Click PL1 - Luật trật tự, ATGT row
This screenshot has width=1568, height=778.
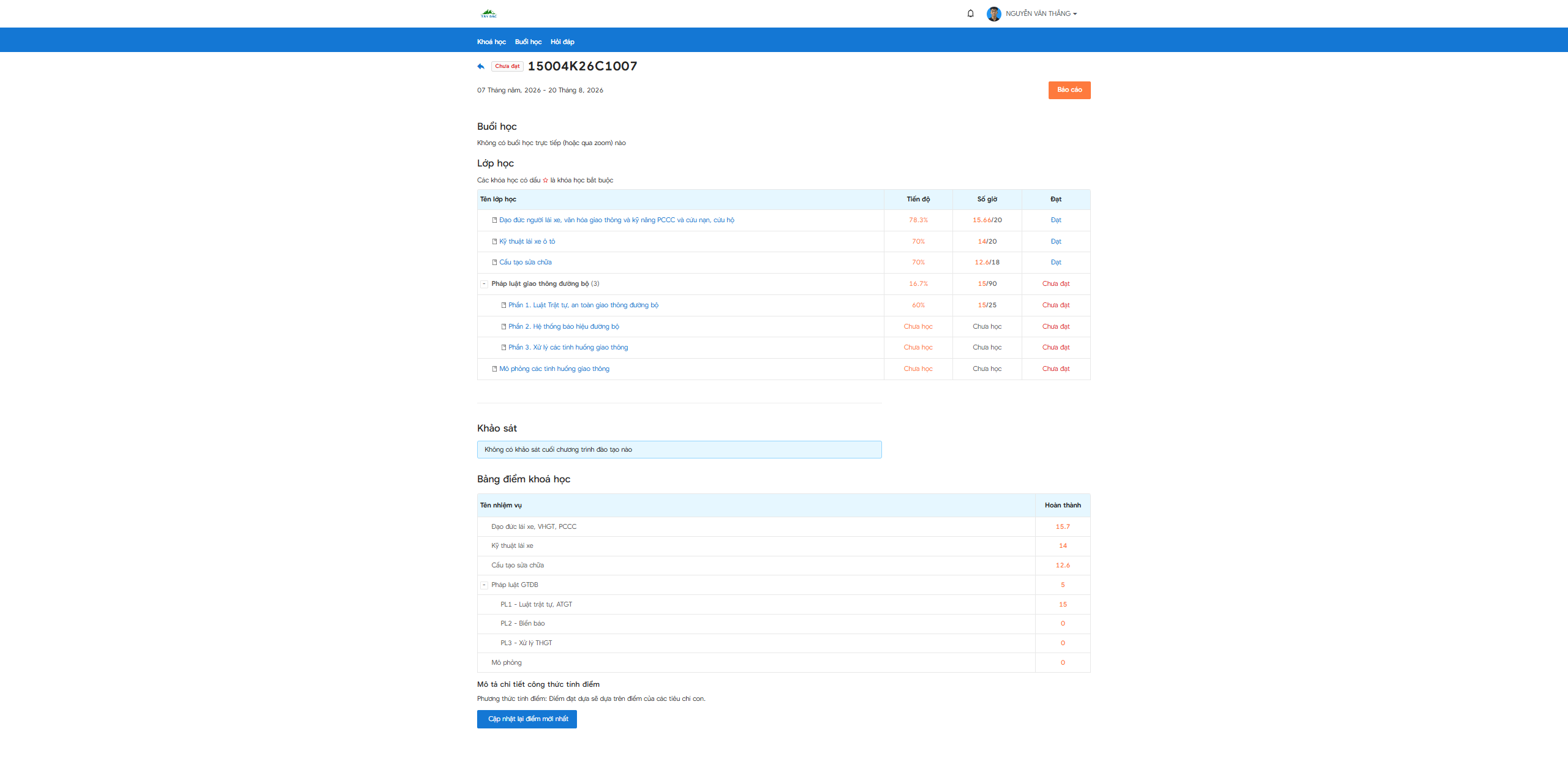click(x=783, y=605)
